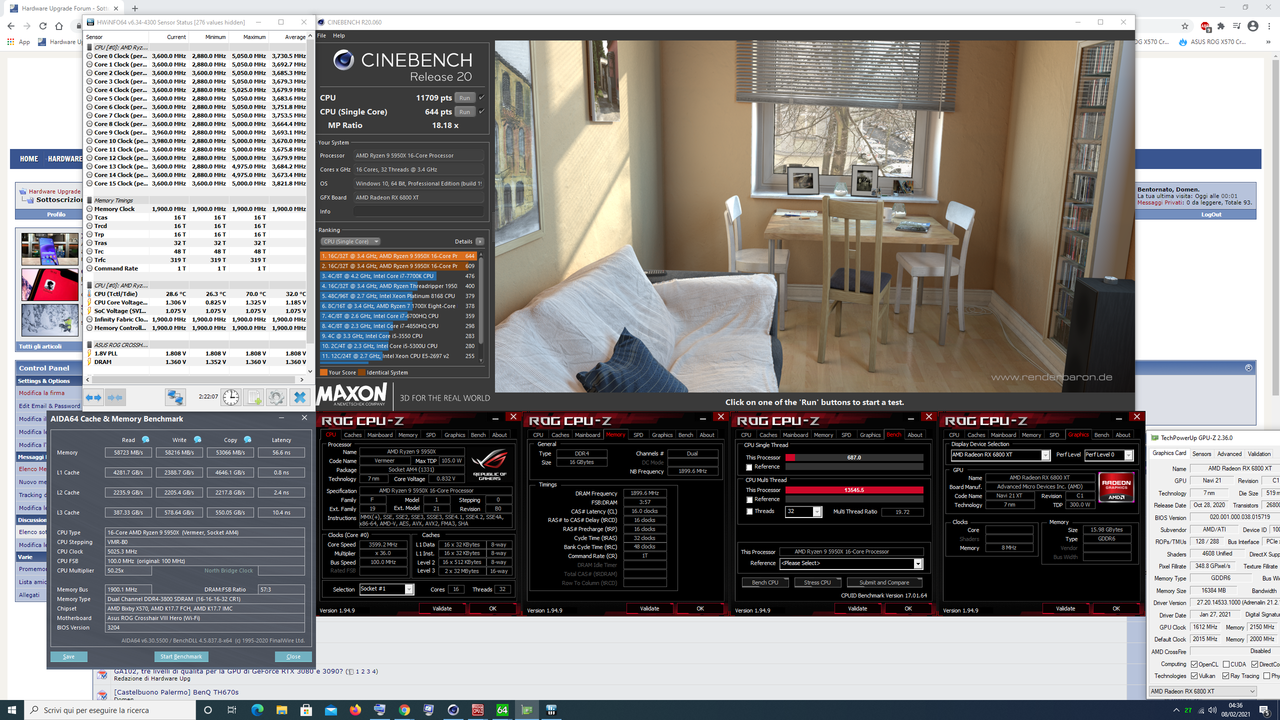
Task: Open Chrome profile avatar icon
Action: click(x=1254, y=27)
